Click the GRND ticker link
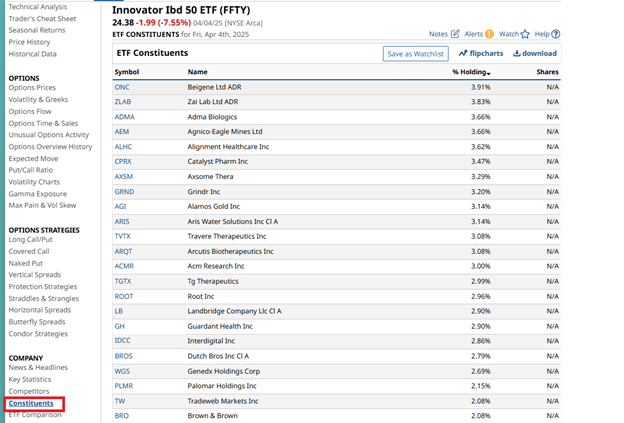Viewport: 624px width, 423px height. pos(124,191)
